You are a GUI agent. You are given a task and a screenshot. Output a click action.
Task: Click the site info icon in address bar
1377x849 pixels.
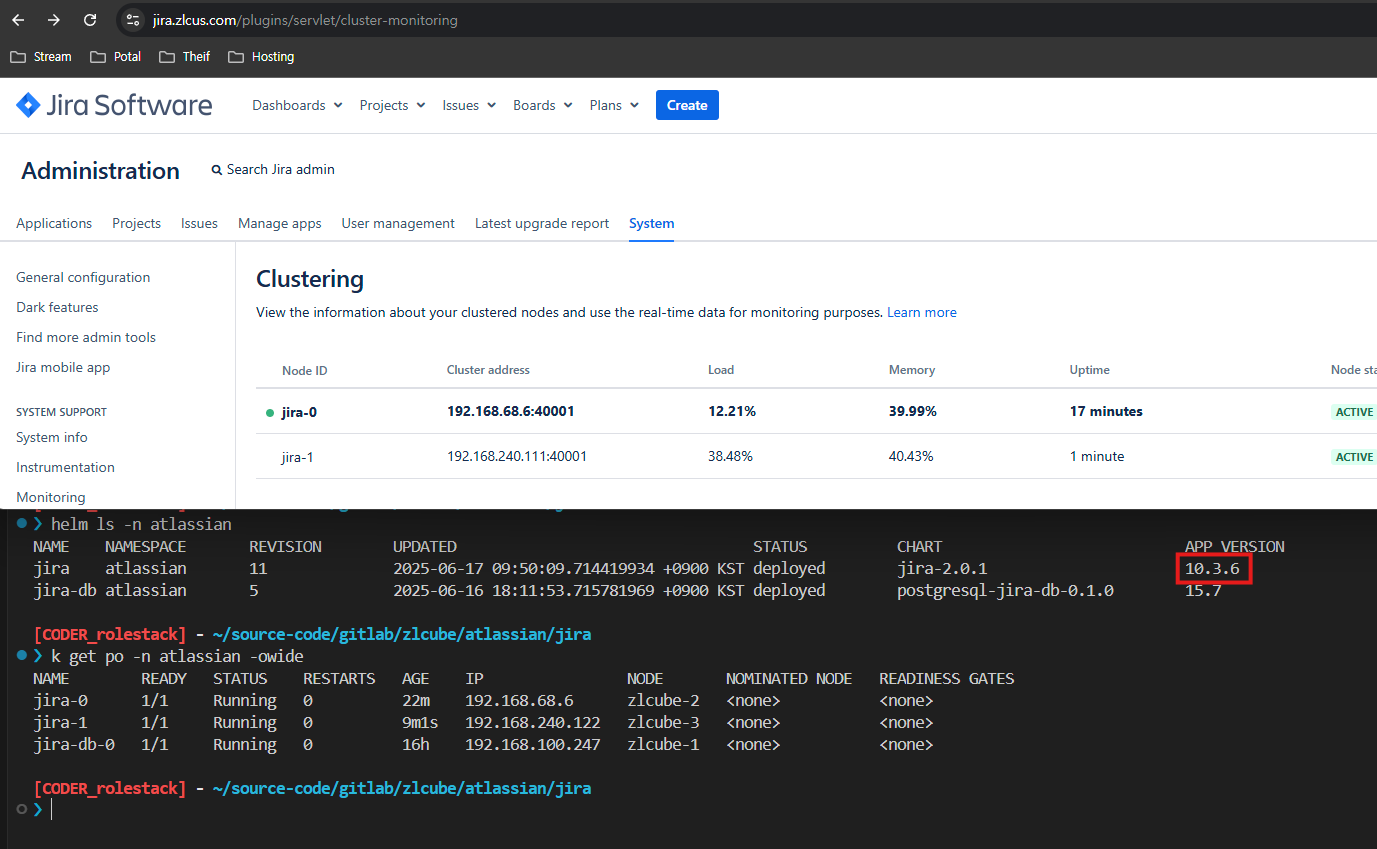coord(133,20)
